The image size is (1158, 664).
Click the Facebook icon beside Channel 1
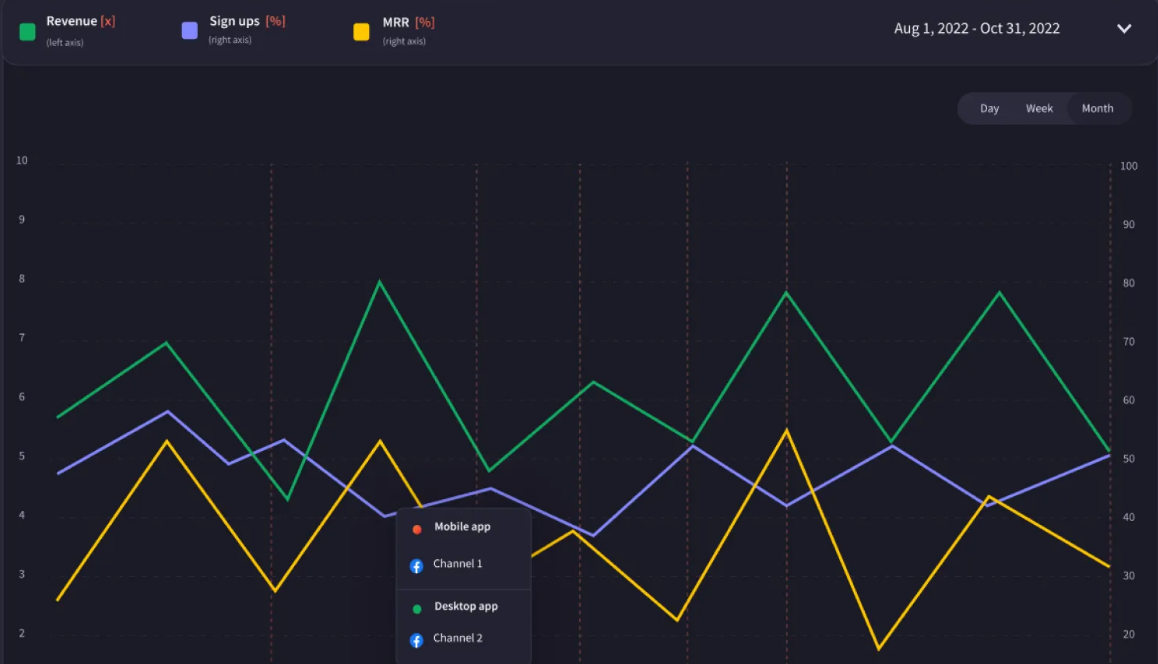pos(415,565)
